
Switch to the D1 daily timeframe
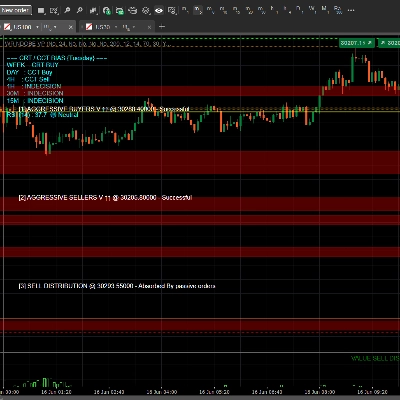(x=299, y=10)
